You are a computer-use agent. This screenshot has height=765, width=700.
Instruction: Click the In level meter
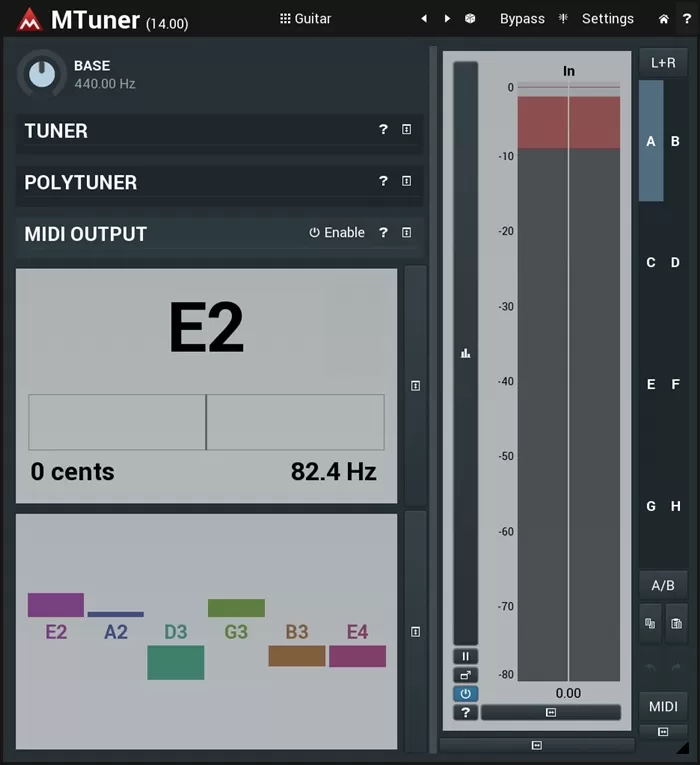coord(569,382)
